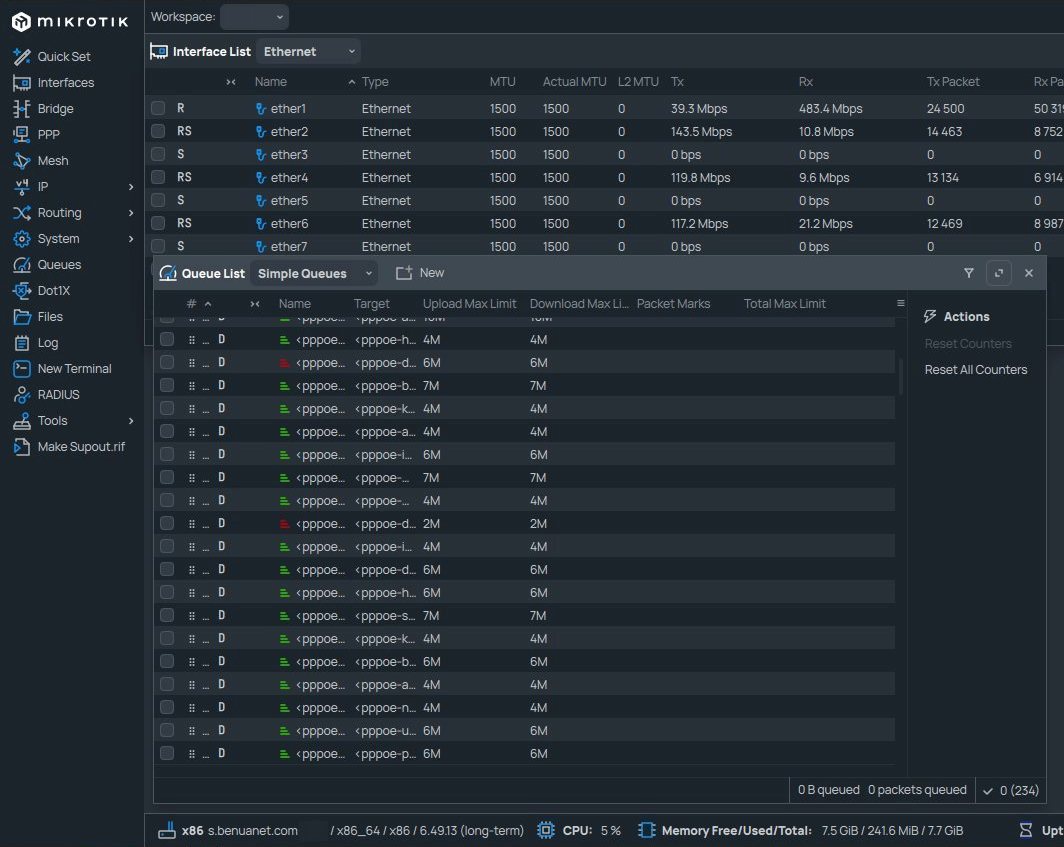The height and width of the screenshot is (847, 1064).
Task: Expand the Routing submenu chevron
Action: [x=131, y=212]
